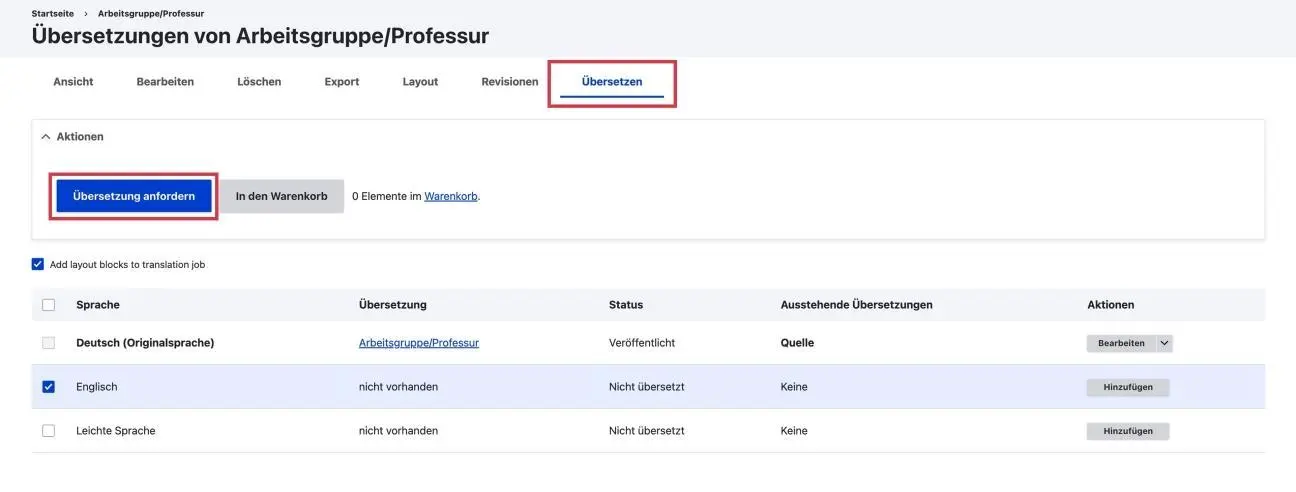Click Übersetzung anfordern button
The width and height of the screenshot is (1296, 492).
(x=133, y=196)
